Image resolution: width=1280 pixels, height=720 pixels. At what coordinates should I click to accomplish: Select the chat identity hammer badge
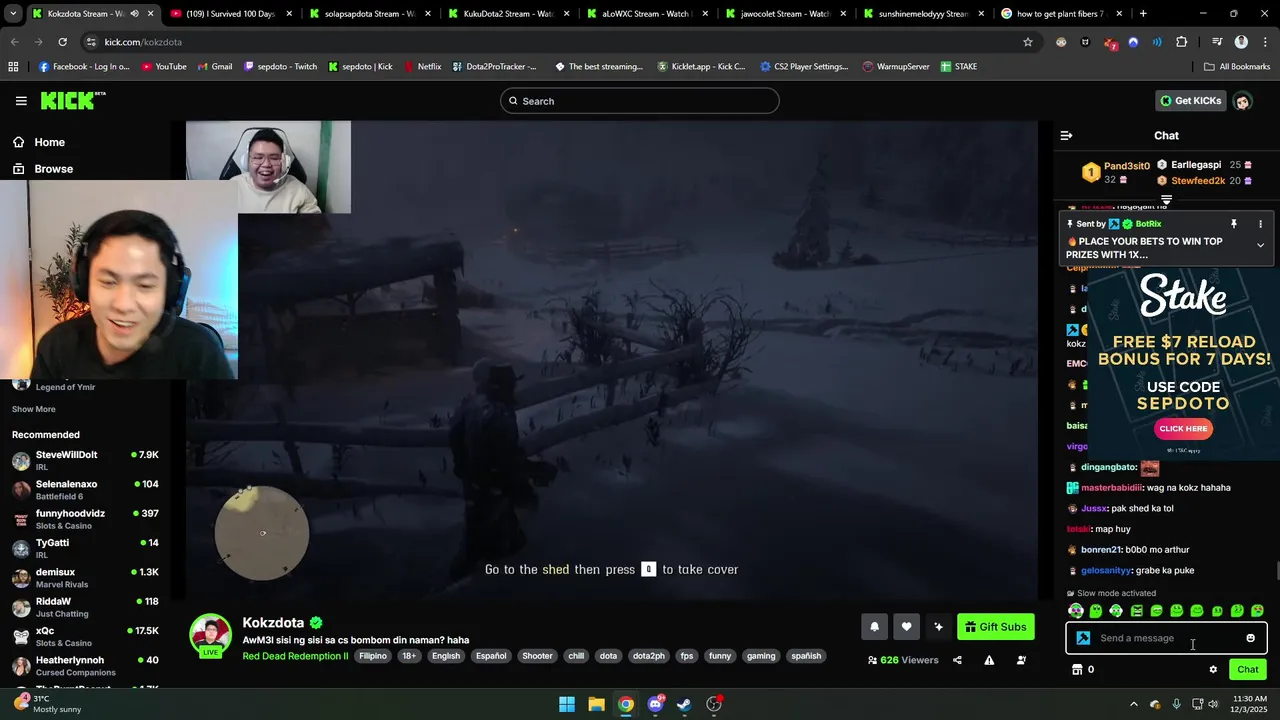[1083, 638]
